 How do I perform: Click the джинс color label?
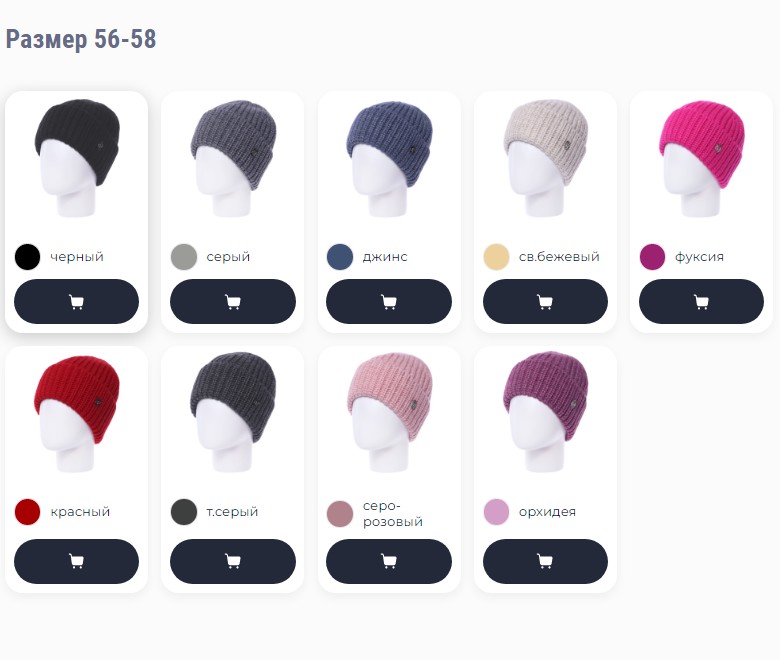click(x=385, y=257)
